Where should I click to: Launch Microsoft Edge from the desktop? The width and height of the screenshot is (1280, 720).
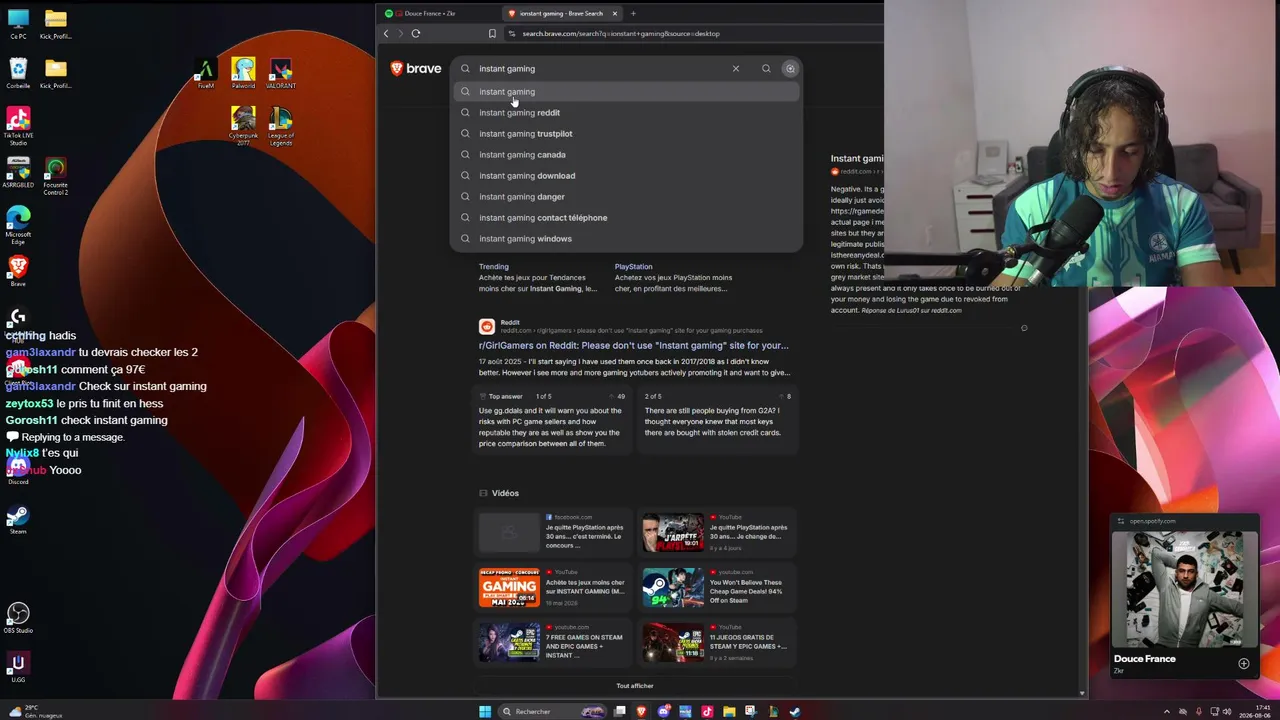click(x=18, y=225)
